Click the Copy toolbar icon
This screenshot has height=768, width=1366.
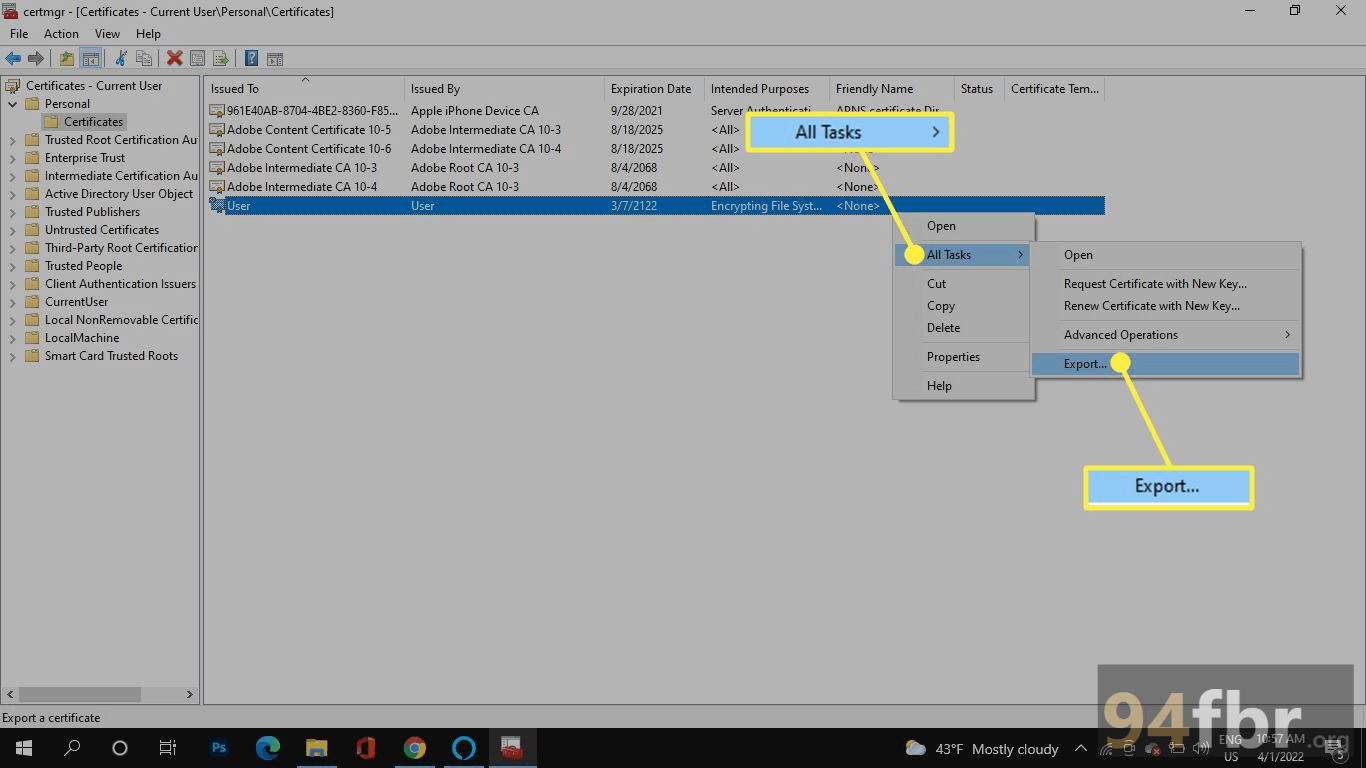[x=144, y=59]
